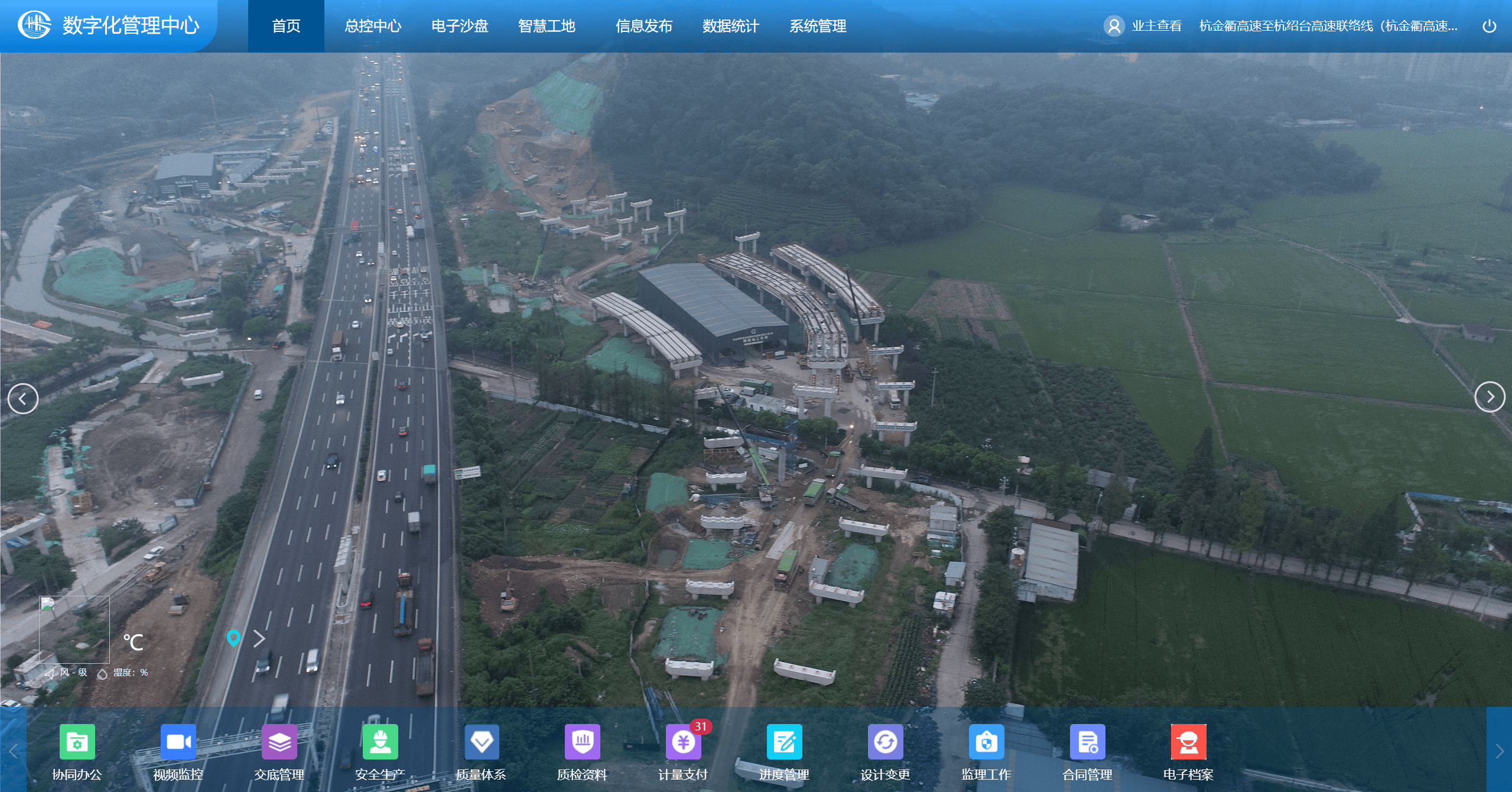Select the 设计变更 design change icon
Viewport: 1512px width, 792px height.
click(x=886, y=741)
